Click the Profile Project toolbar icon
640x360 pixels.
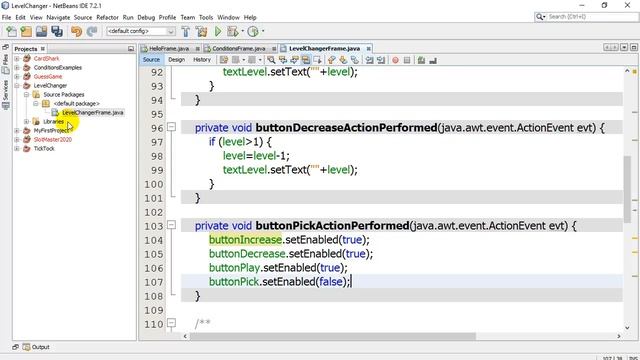(253, 31)
